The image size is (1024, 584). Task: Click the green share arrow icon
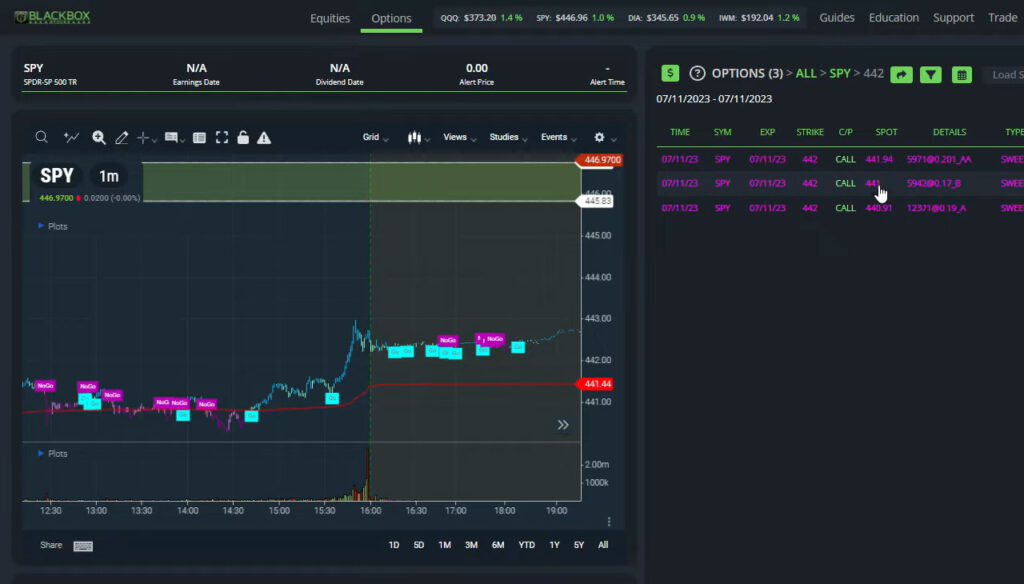point(901,74)
